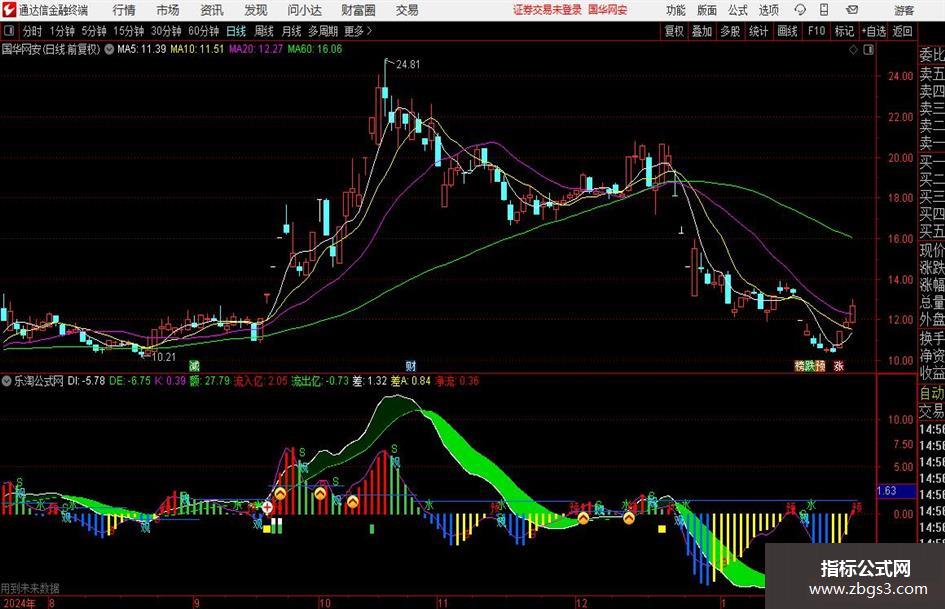The image size is (945, 609).
Task: Switch to the 周线 weekly tab
Action: (x=264, y=31)
